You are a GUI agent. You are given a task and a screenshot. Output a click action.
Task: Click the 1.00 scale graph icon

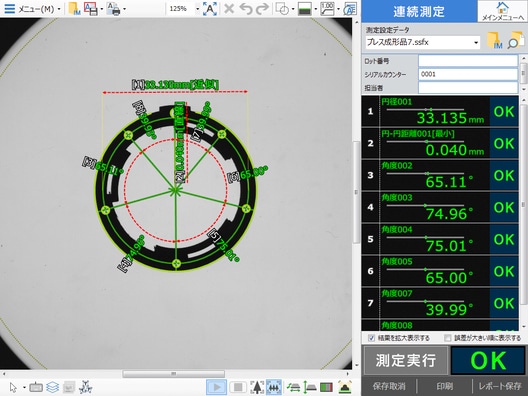click(327, 9)
